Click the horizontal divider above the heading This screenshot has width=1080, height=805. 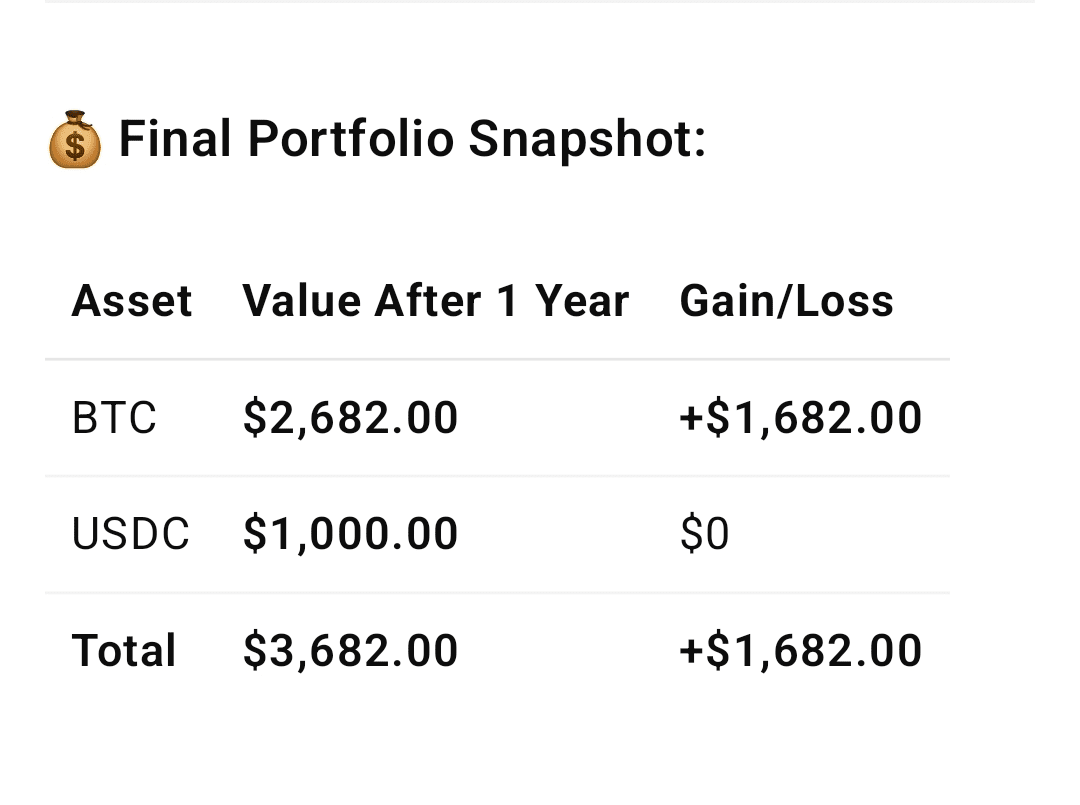pyautogui.click(x=540, y=2)
